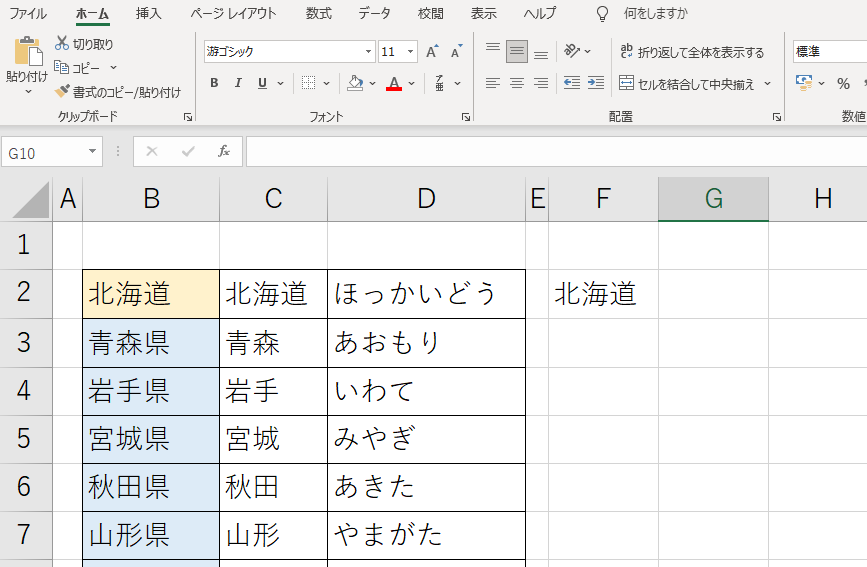Viewport: 867px width, 567px height.
Task: Toggle Bold formatting
Action: [x=214, y=83]
